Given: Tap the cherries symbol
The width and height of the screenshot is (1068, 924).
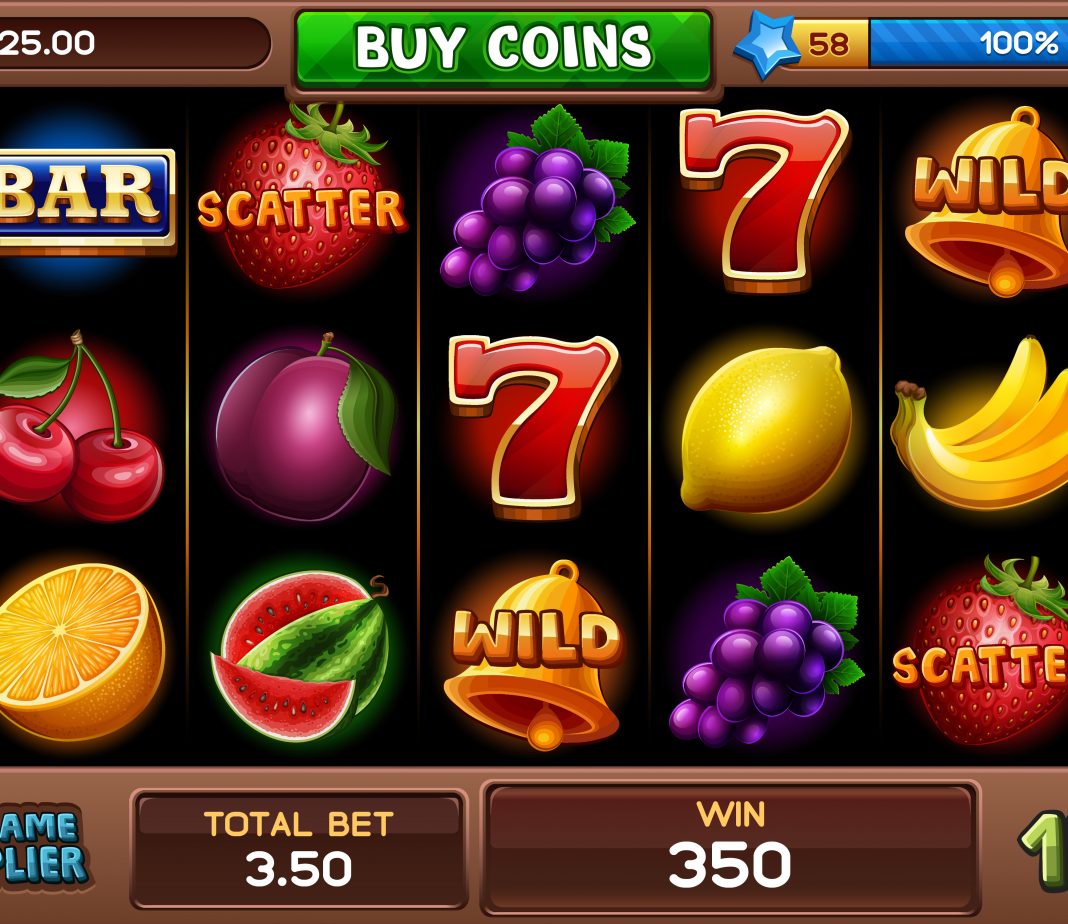Looking at the screenshot, I should (x=80, y=426).
